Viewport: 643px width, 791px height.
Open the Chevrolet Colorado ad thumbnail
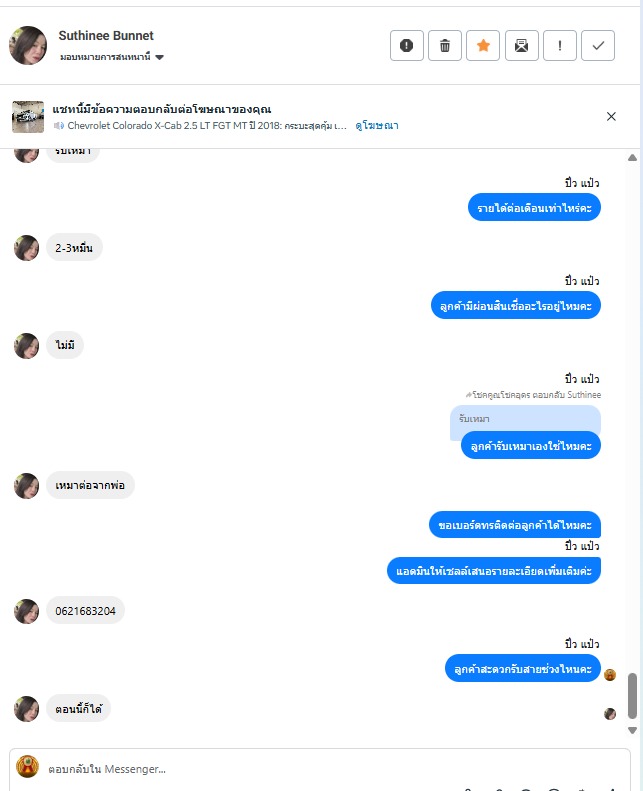point(28,117)
